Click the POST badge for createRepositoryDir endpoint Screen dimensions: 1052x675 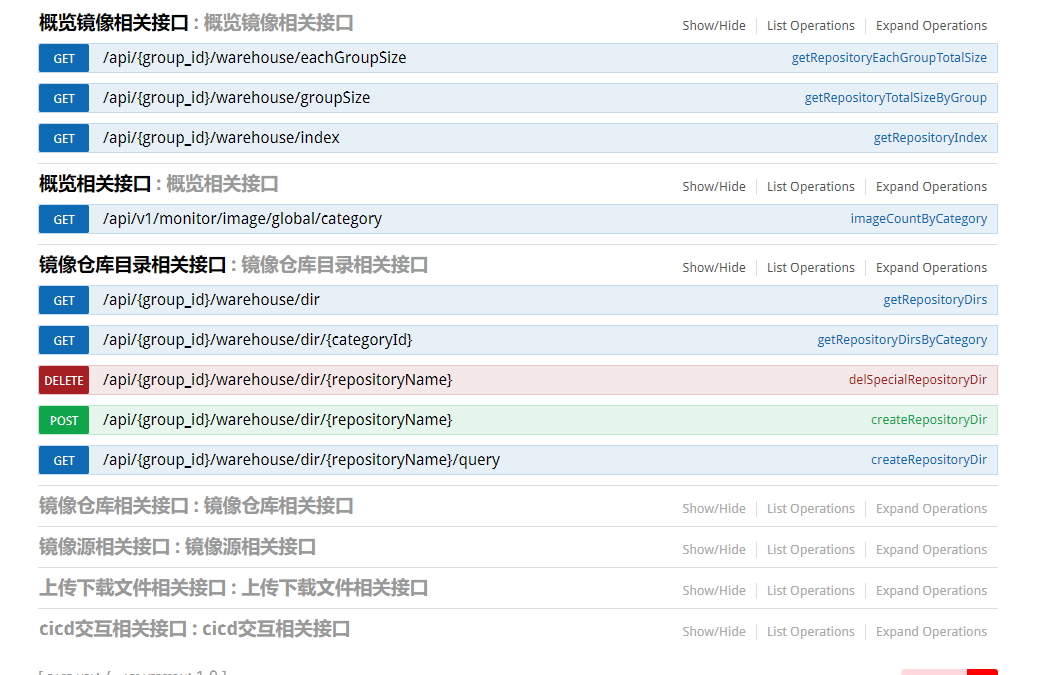pyautogui.click(x=63, y=420)
